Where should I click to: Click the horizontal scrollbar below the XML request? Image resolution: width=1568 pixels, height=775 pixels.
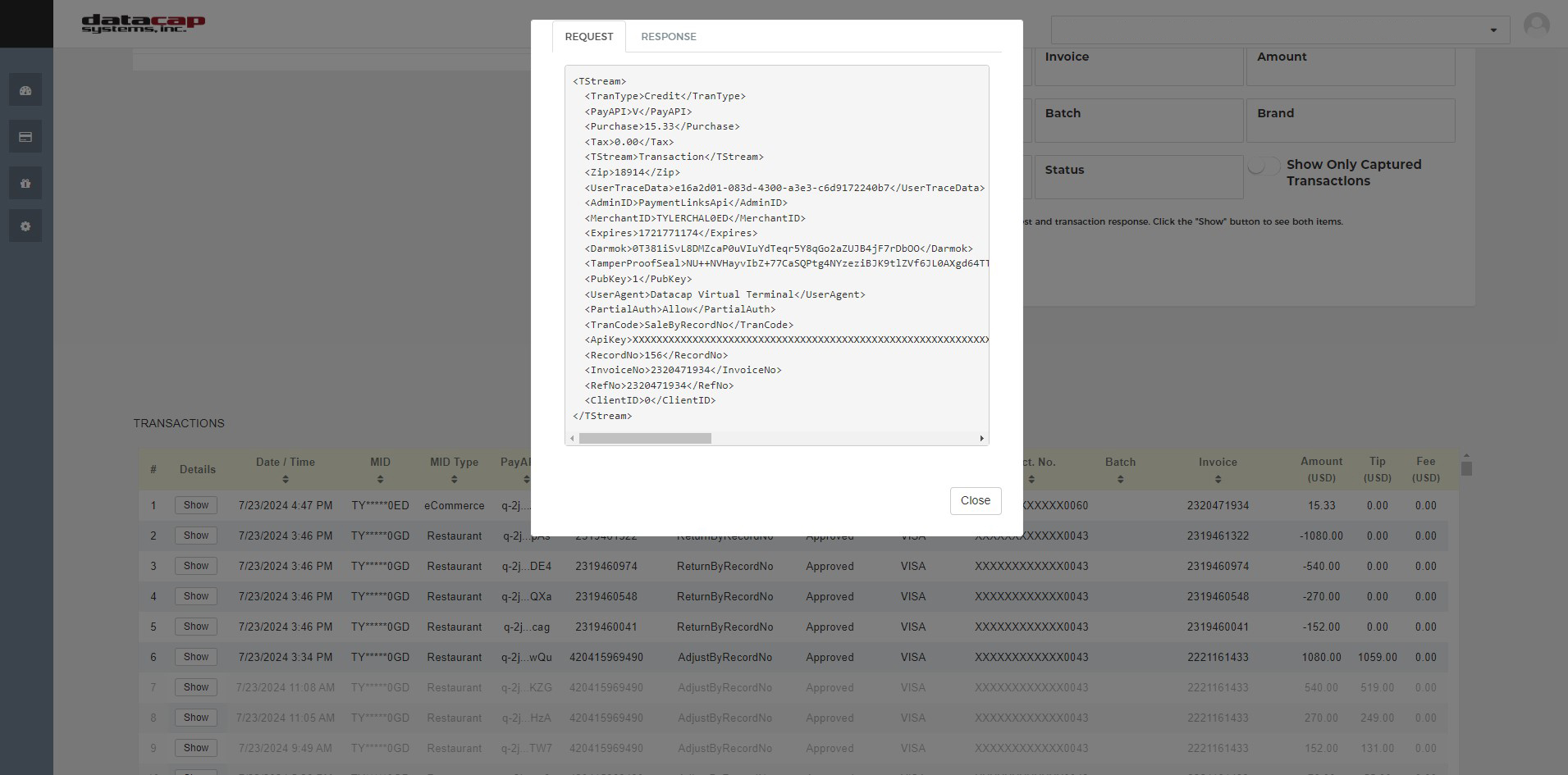pos(647,439)
